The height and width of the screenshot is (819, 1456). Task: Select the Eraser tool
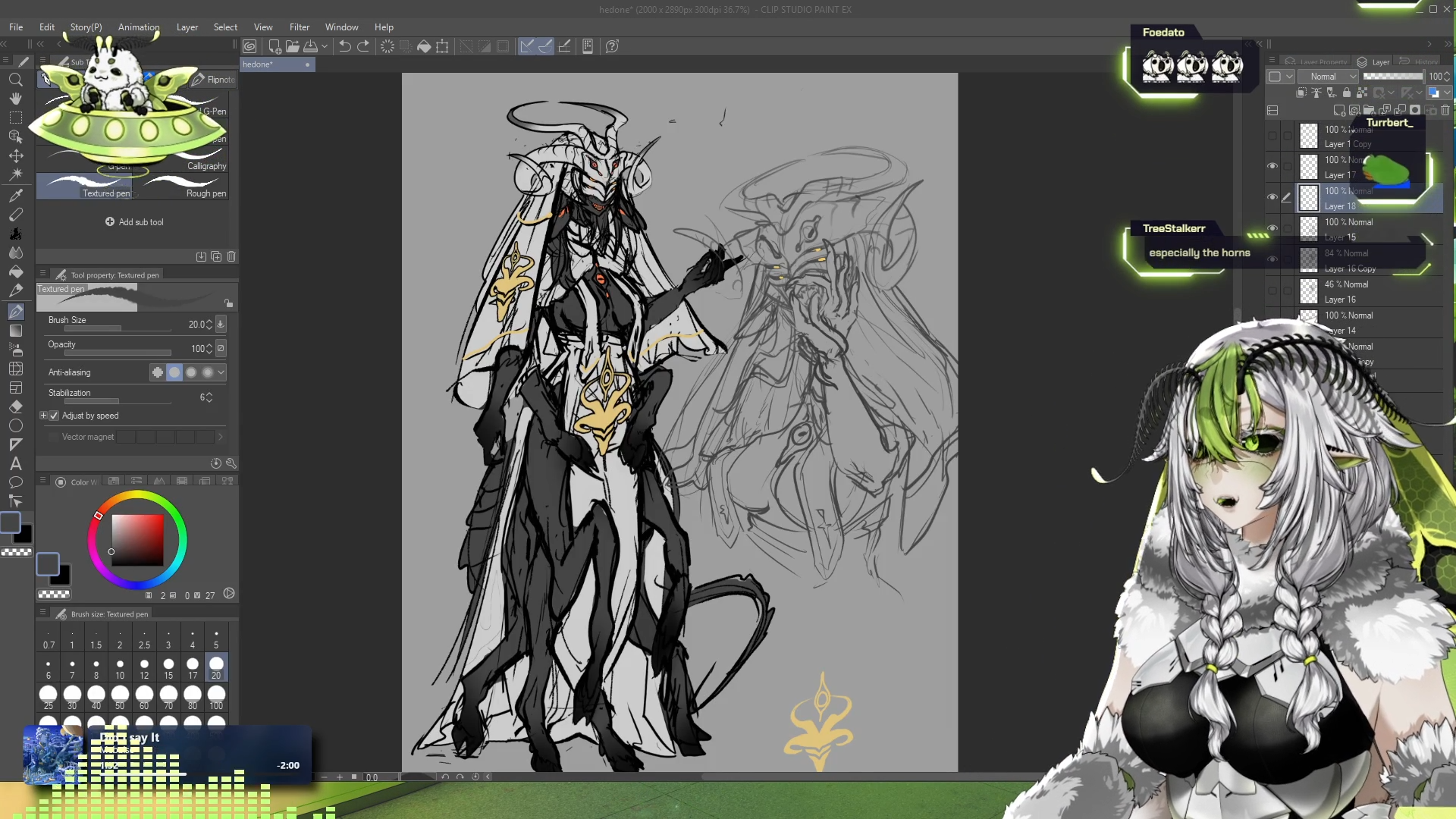[x=15, y=406]
